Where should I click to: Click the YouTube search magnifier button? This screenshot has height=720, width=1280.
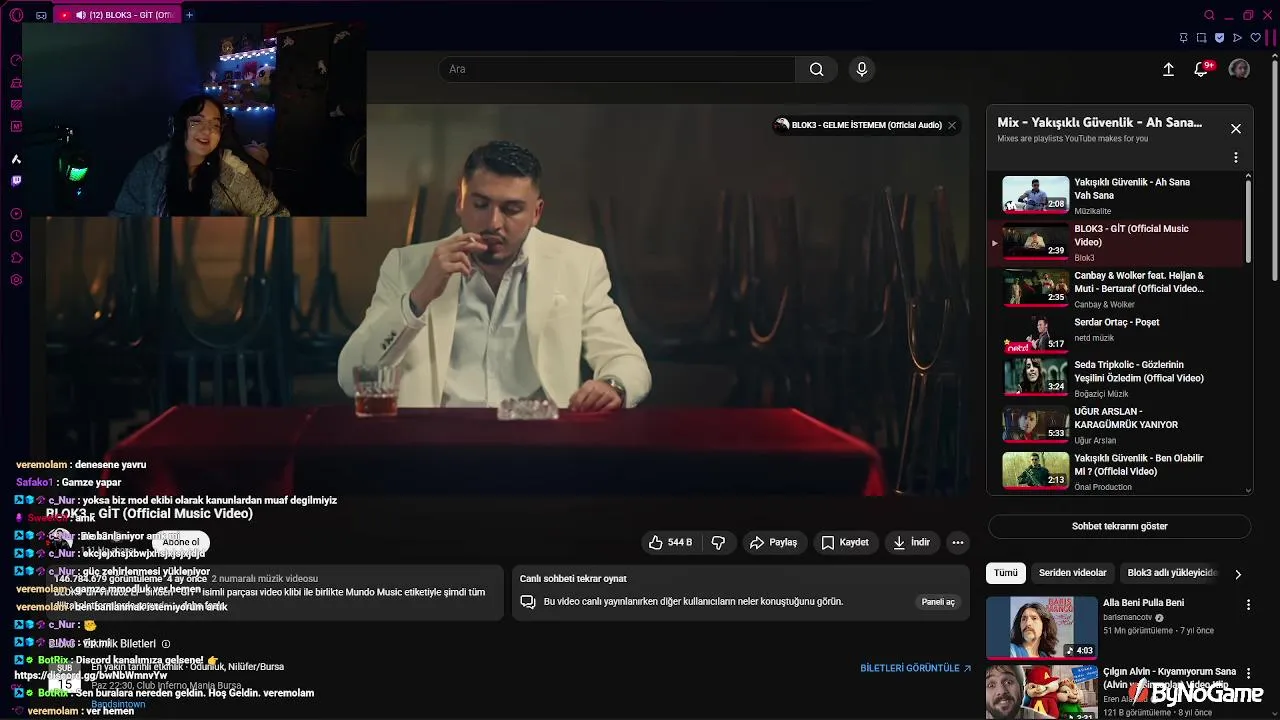point(817,69)
